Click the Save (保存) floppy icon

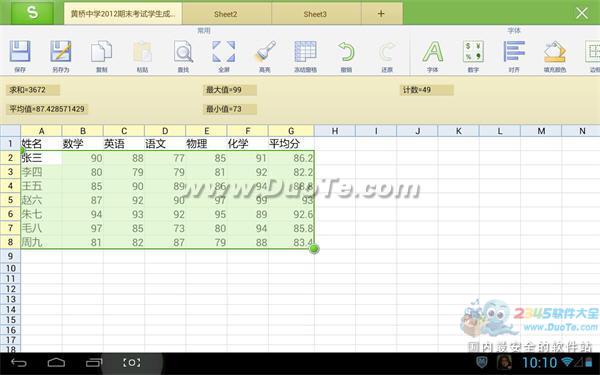(20, 51)
